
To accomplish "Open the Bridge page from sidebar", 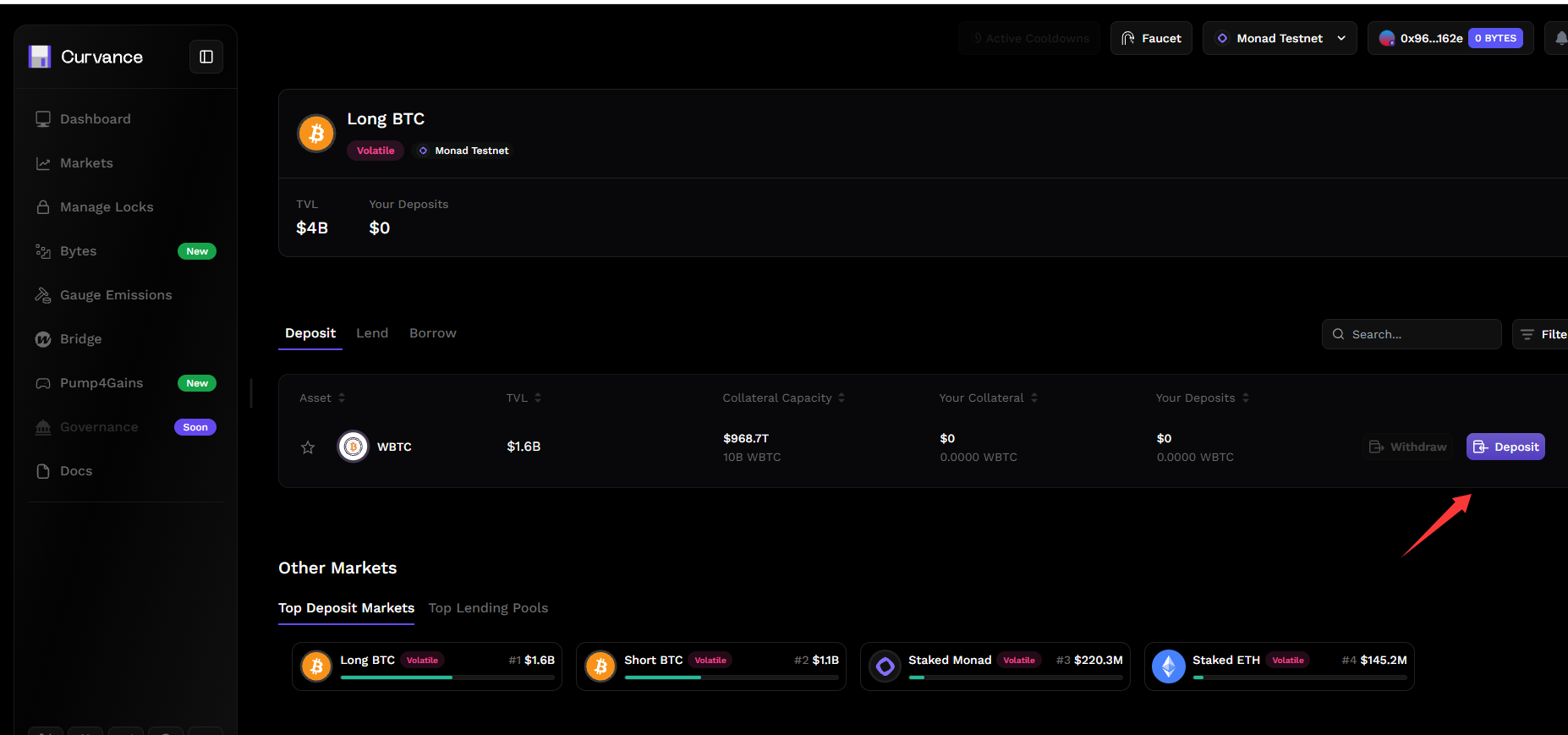I will (80, 339).
